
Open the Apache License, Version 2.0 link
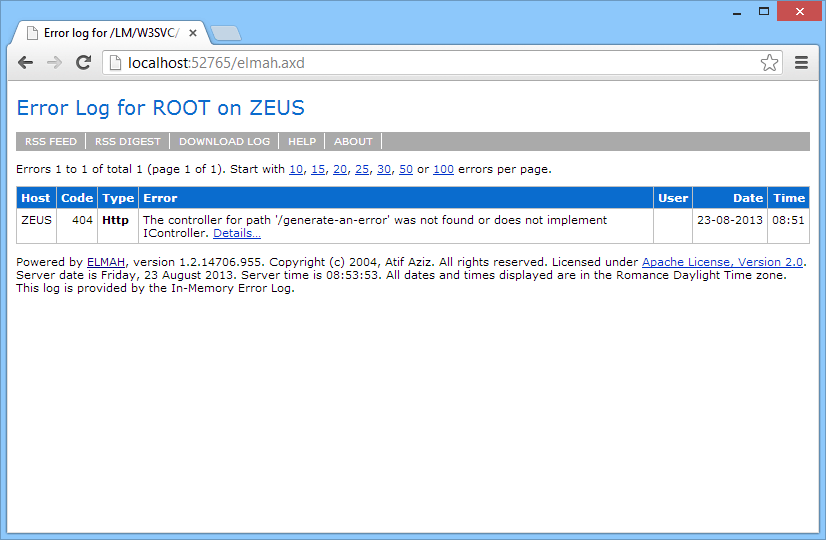pyautogui.click(x=722, y=262)
